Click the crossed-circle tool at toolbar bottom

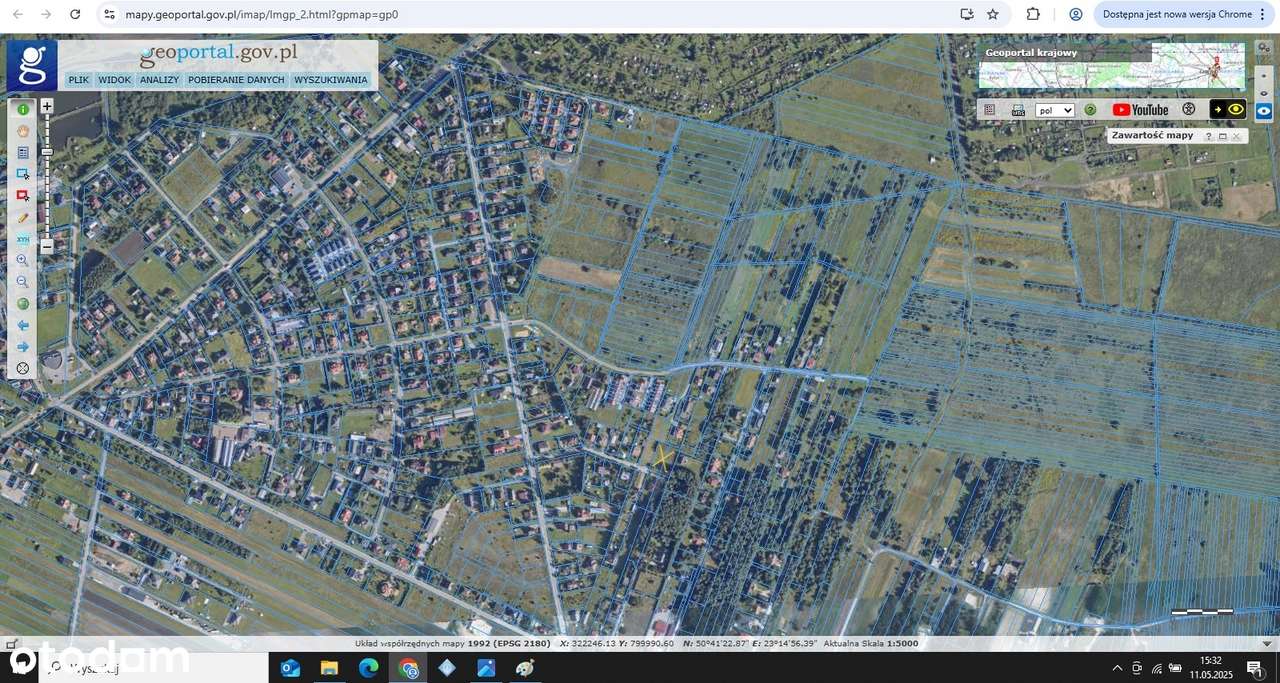pos(23,368)
